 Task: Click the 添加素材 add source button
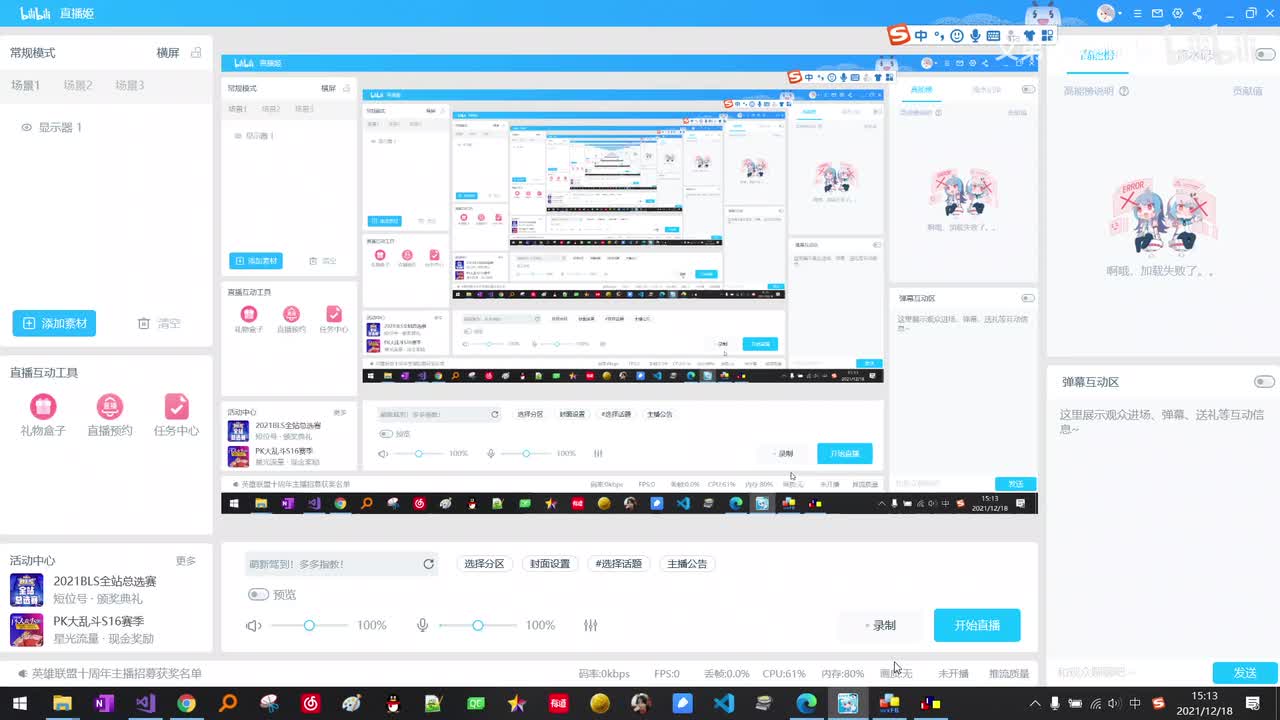point(54,323)
